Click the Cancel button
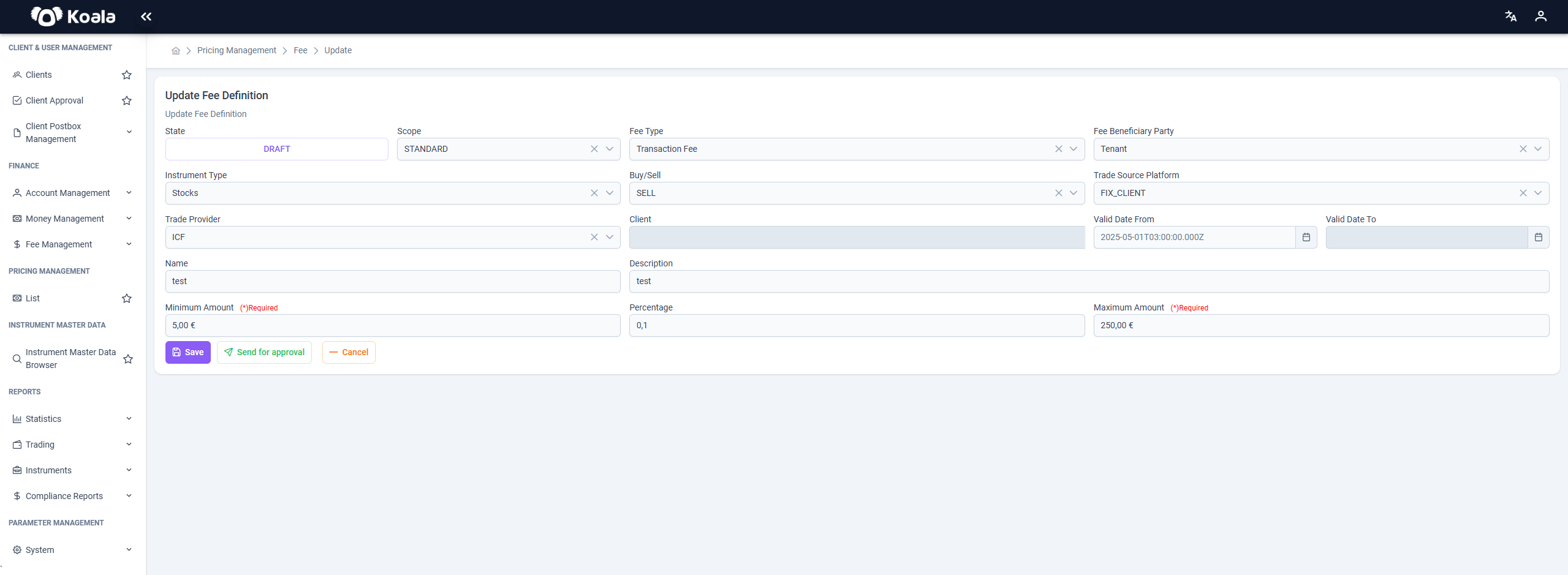The image size is (1568, 575). point(349,352)
